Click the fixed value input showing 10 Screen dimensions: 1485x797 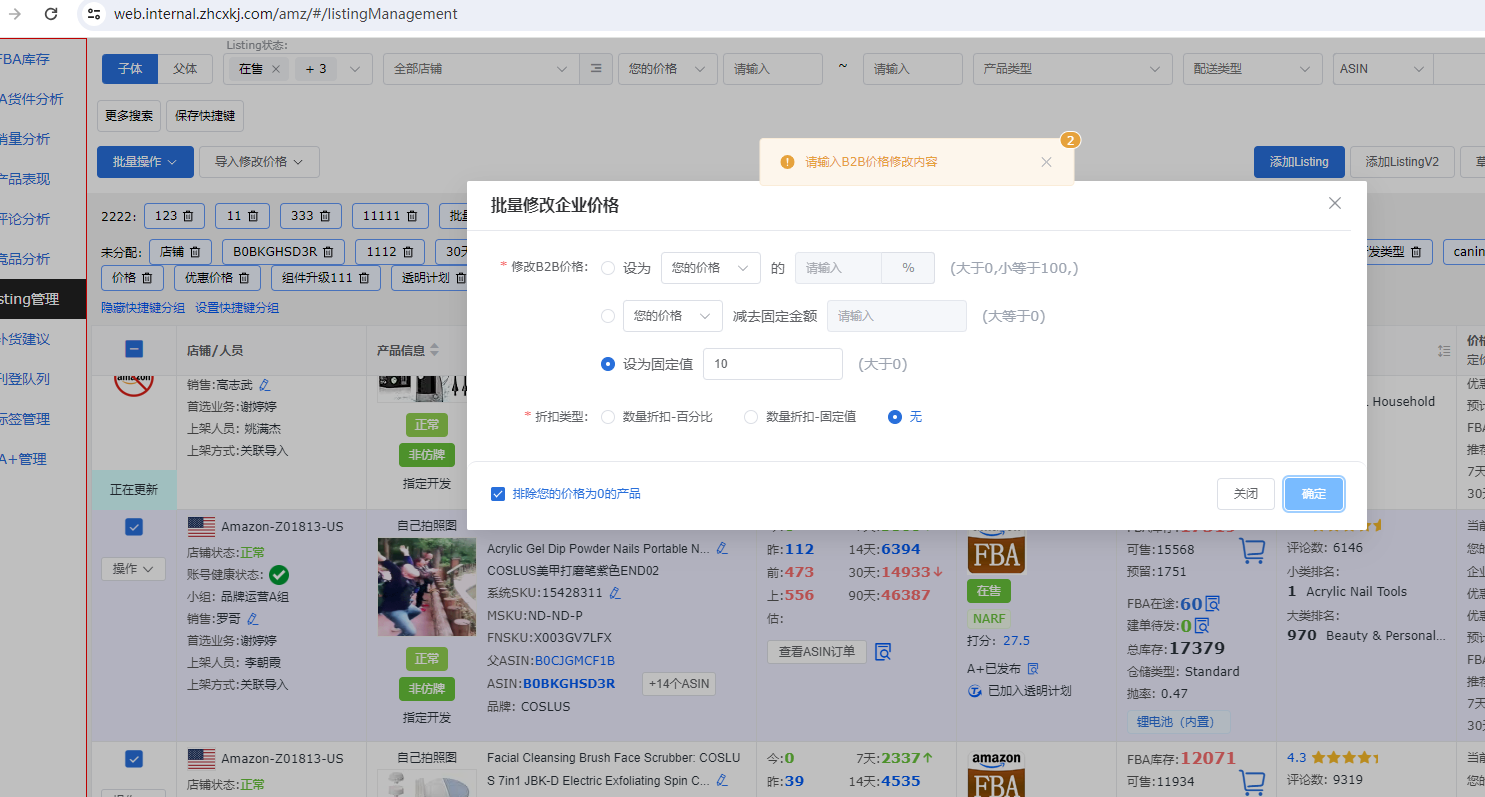(773, 364)
